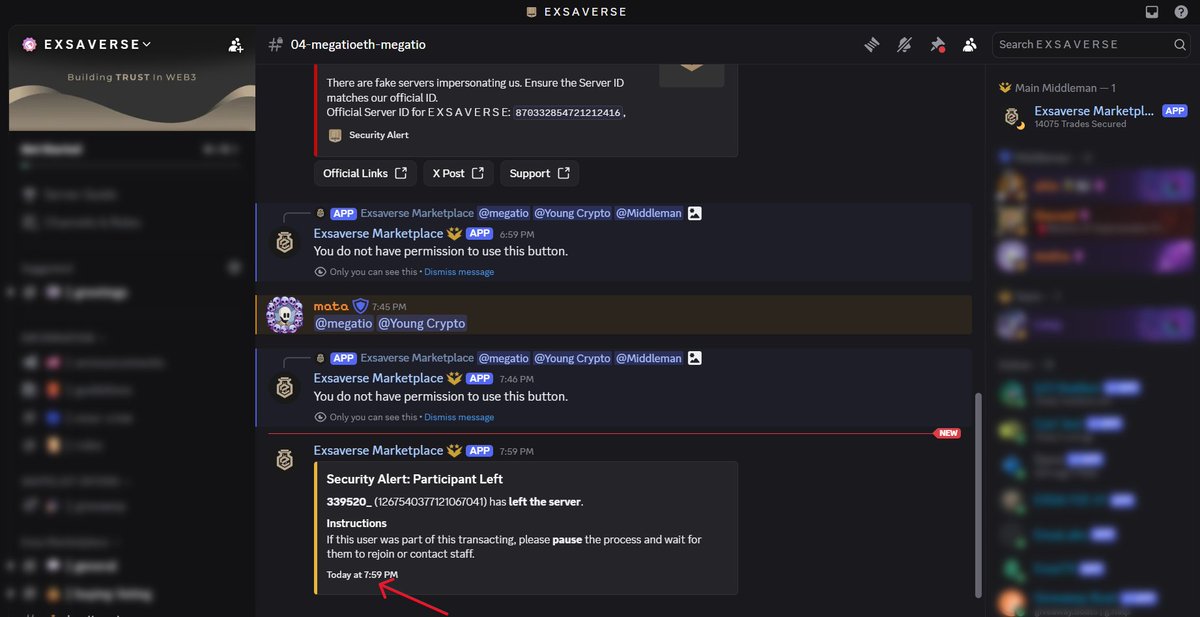Image resolution: width=1200 pixels, height=617 pixels.
Task: Click the Security Alert footer icon
Action: click(x=335, y=135)
